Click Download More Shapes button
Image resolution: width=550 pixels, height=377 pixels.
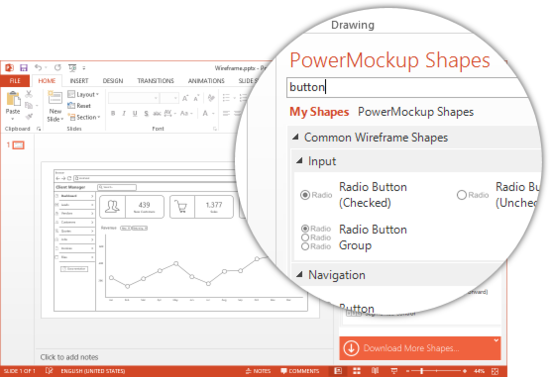click(420, 348)
